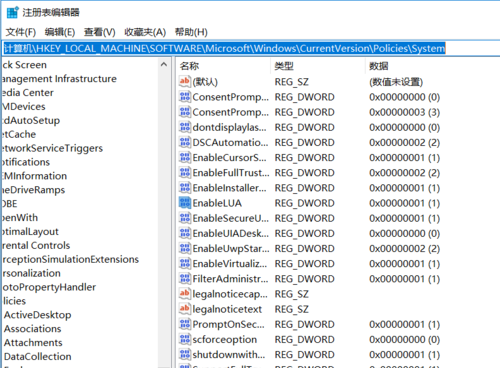Select the (默认) value name
Viewport: 500px width, 368px height.
205,82
